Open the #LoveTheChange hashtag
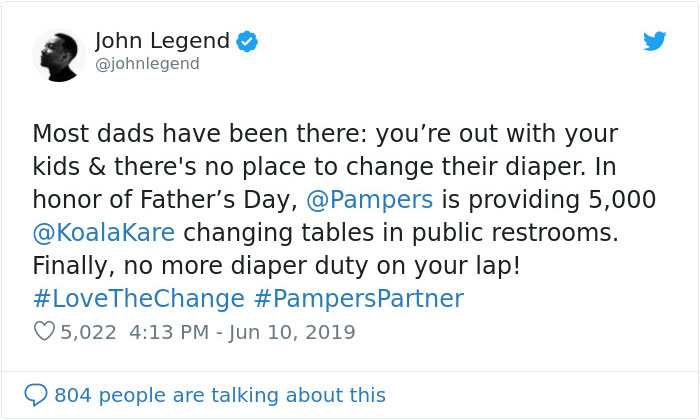The width and height of the screenshot is (700, 420). pos(138,298)
